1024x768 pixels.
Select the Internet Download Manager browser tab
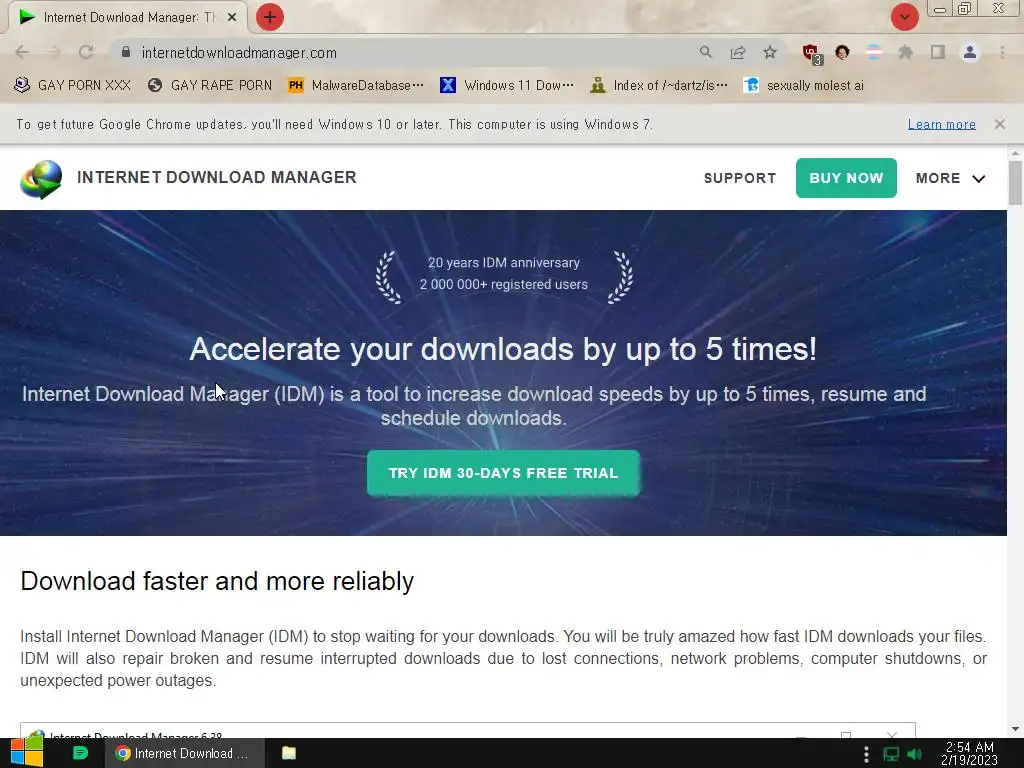tap(127, 18)
